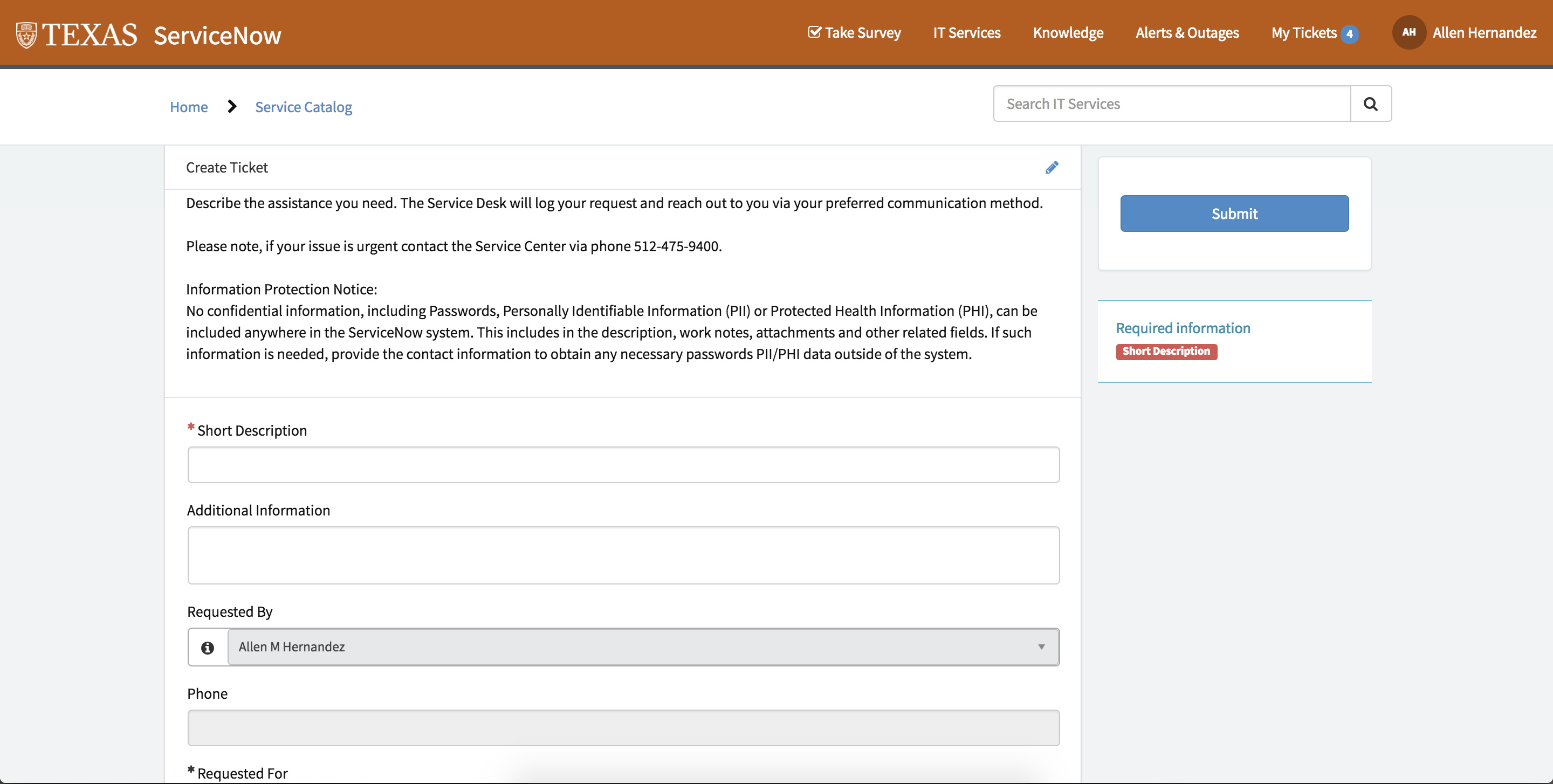Focus the Short Description input field
This screenshot has width=1553, height=784.
pyautogui.click(x=623, y=465)
